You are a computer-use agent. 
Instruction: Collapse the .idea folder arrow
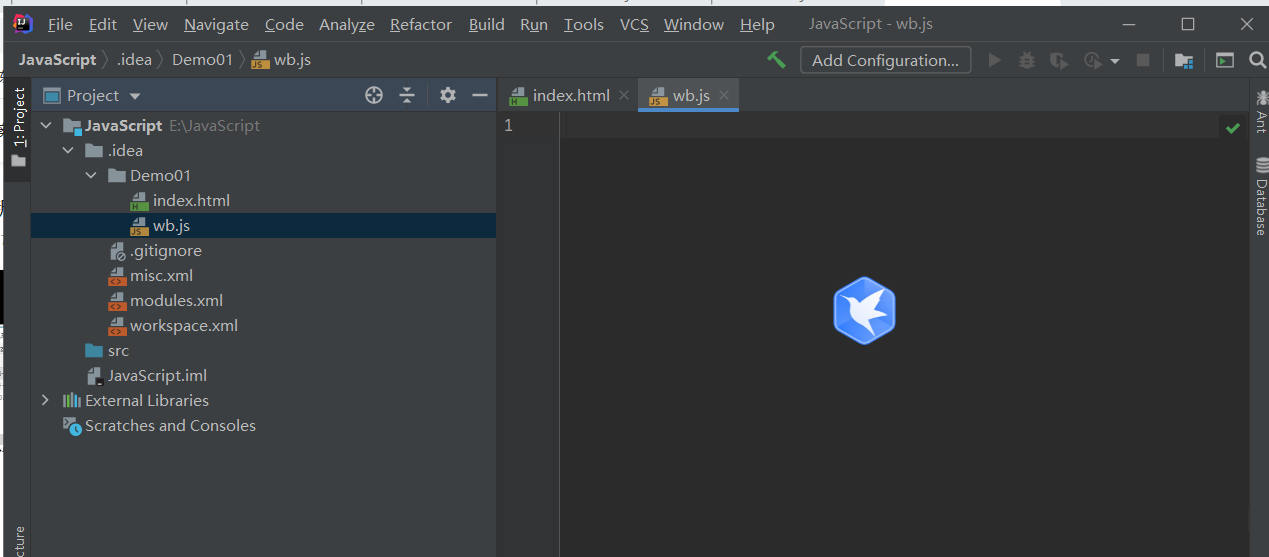[68, 150]
